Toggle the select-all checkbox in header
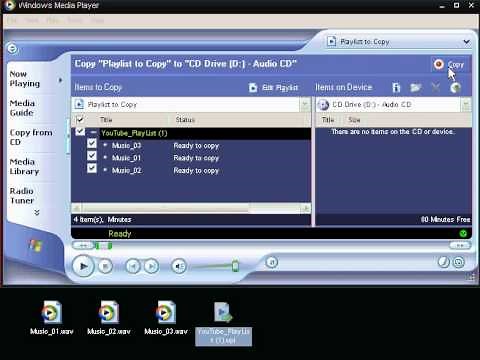The height and width of the screenshot is (360, 480). (80, 119)
